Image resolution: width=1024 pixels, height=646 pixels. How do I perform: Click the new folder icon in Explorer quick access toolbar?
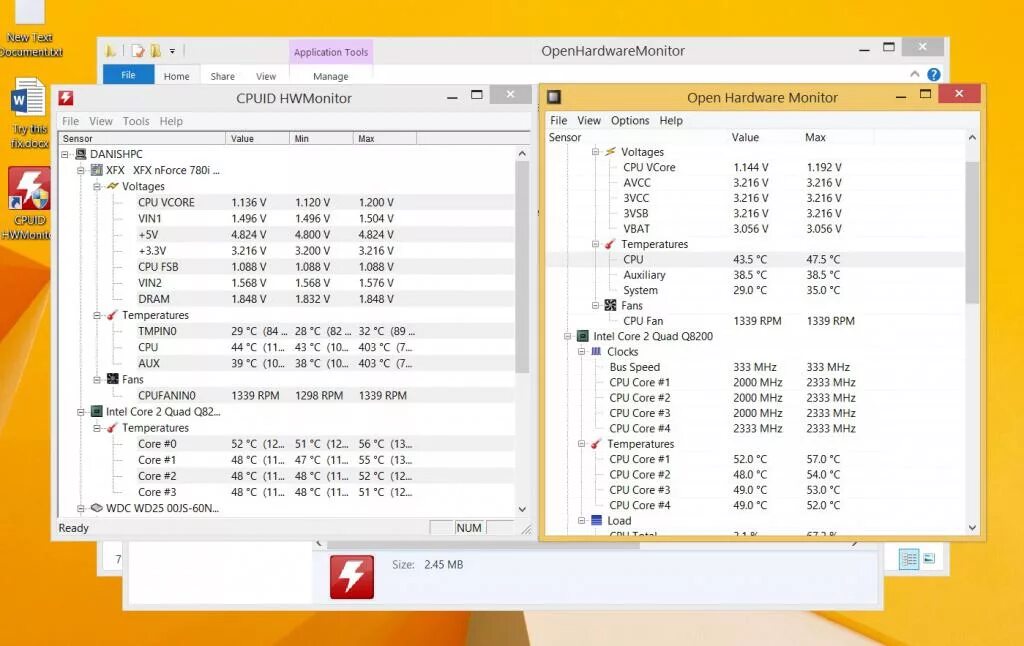point(155,51)
